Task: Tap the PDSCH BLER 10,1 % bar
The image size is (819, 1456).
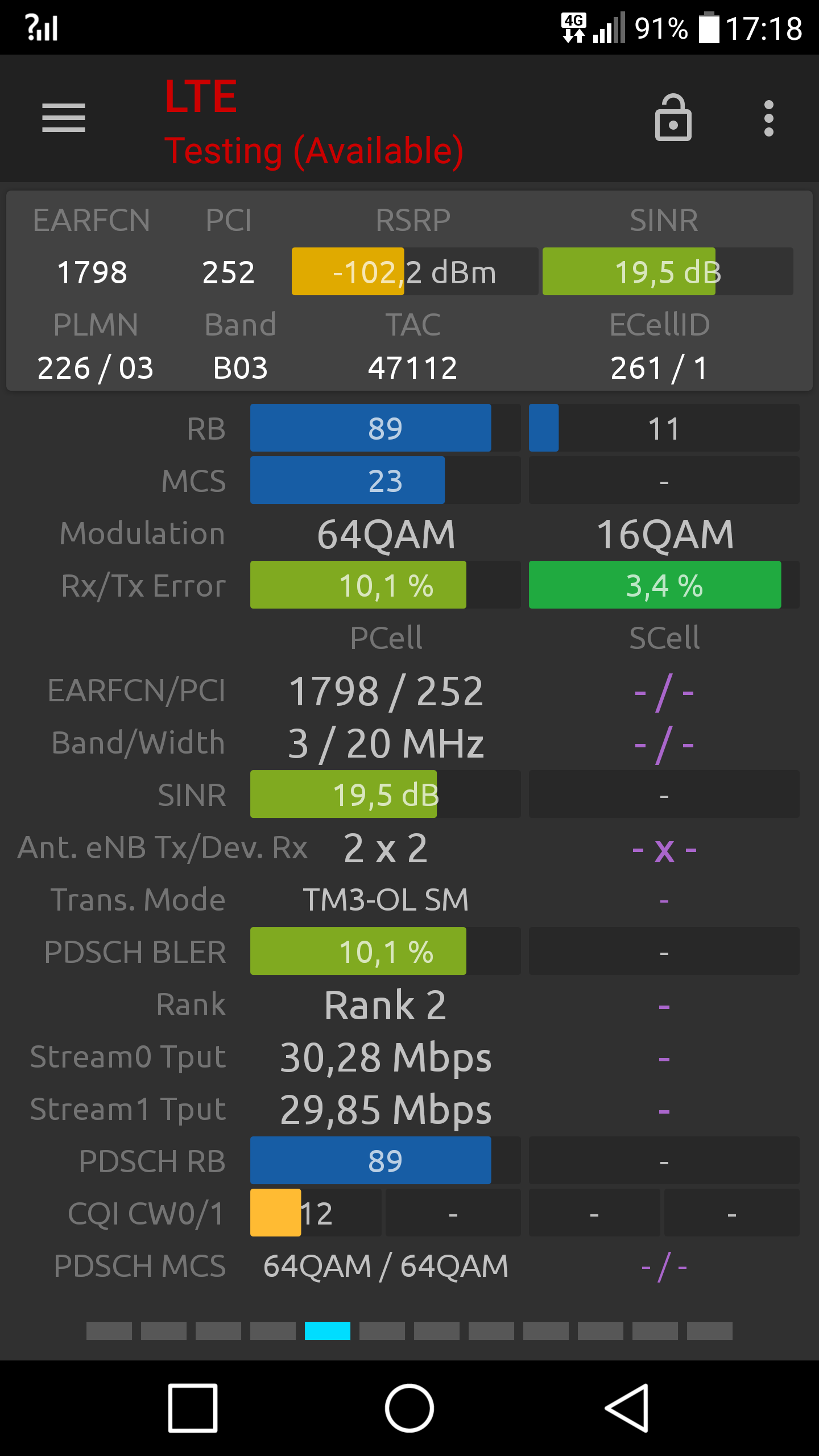Action: tap(385, 951)
